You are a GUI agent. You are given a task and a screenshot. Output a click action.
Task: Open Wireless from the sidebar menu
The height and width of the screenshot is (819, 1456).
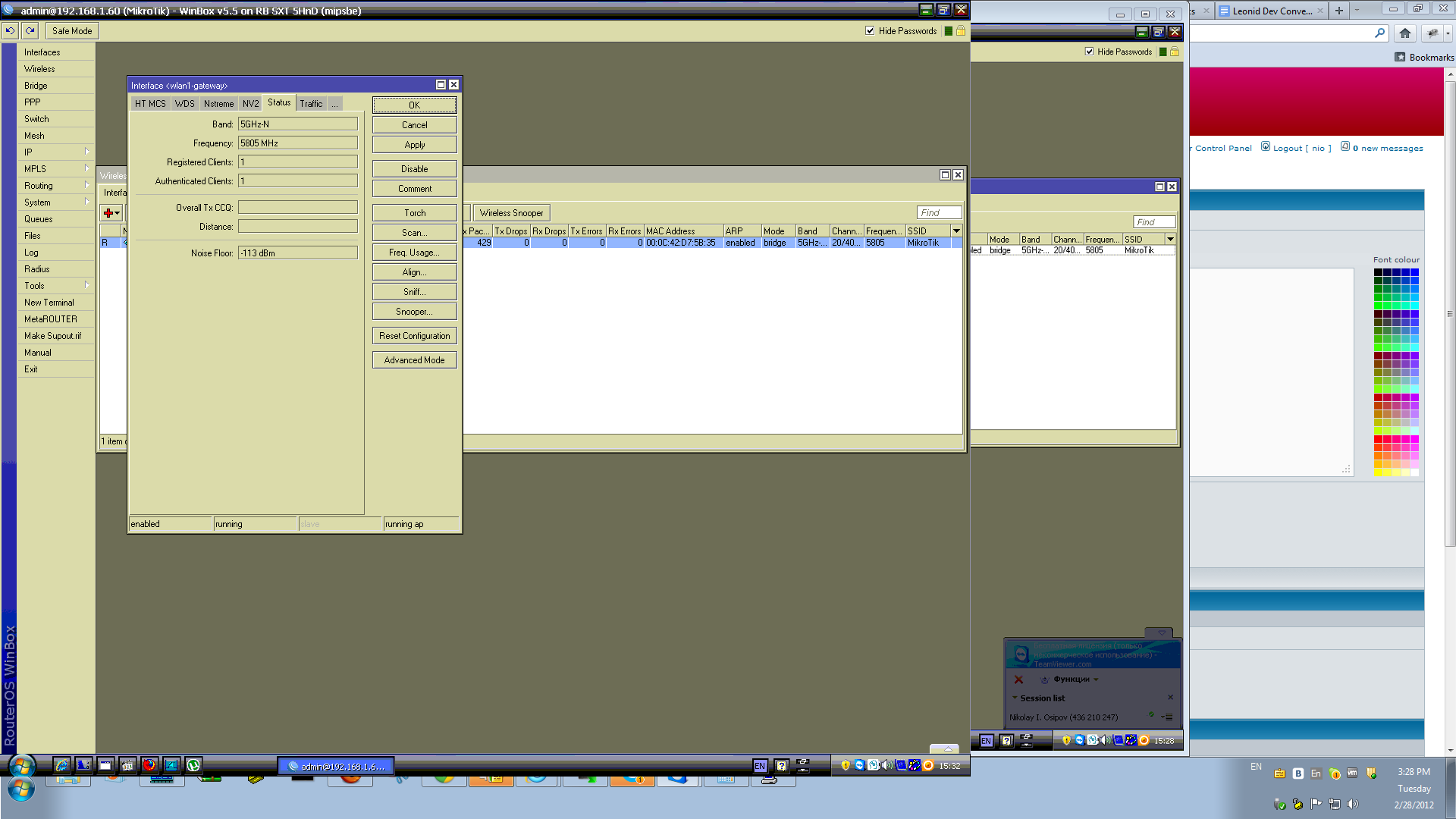[x=39, y=68]
